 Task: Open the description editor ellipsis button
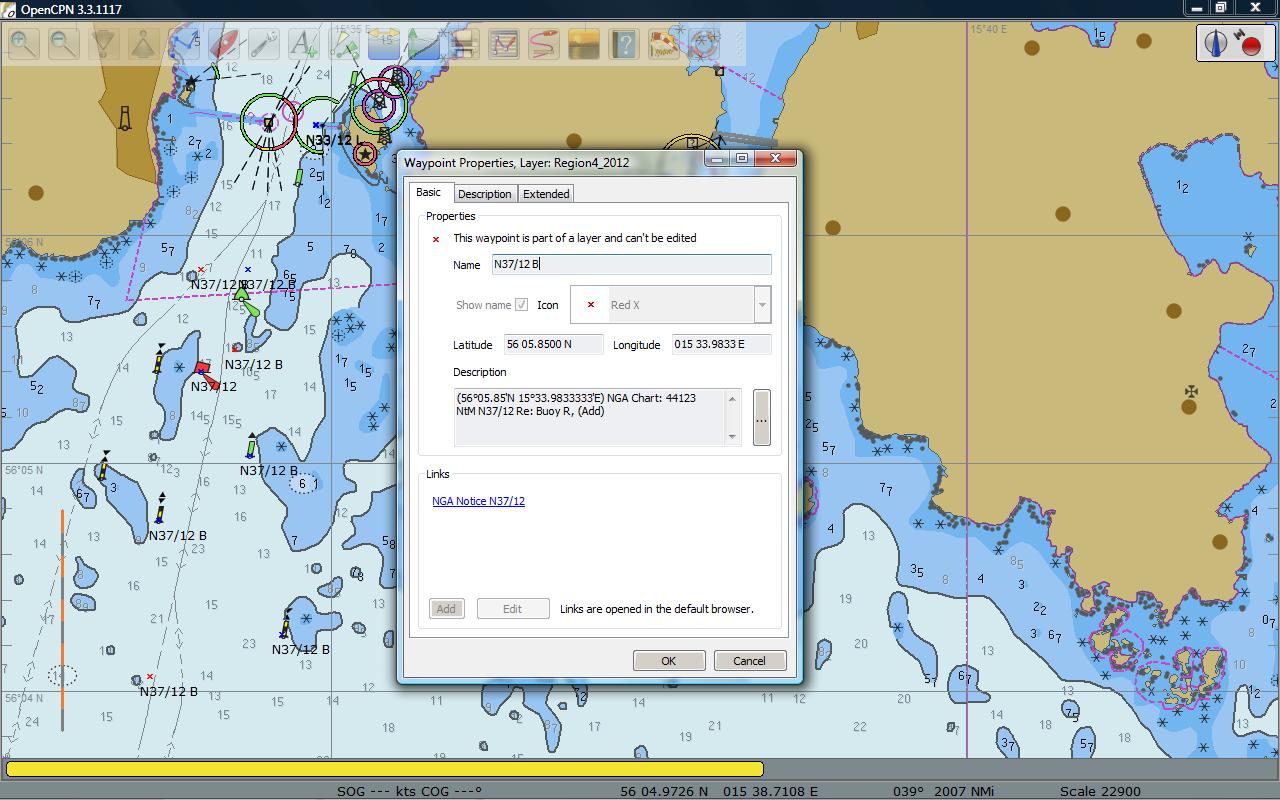[762, 418]
